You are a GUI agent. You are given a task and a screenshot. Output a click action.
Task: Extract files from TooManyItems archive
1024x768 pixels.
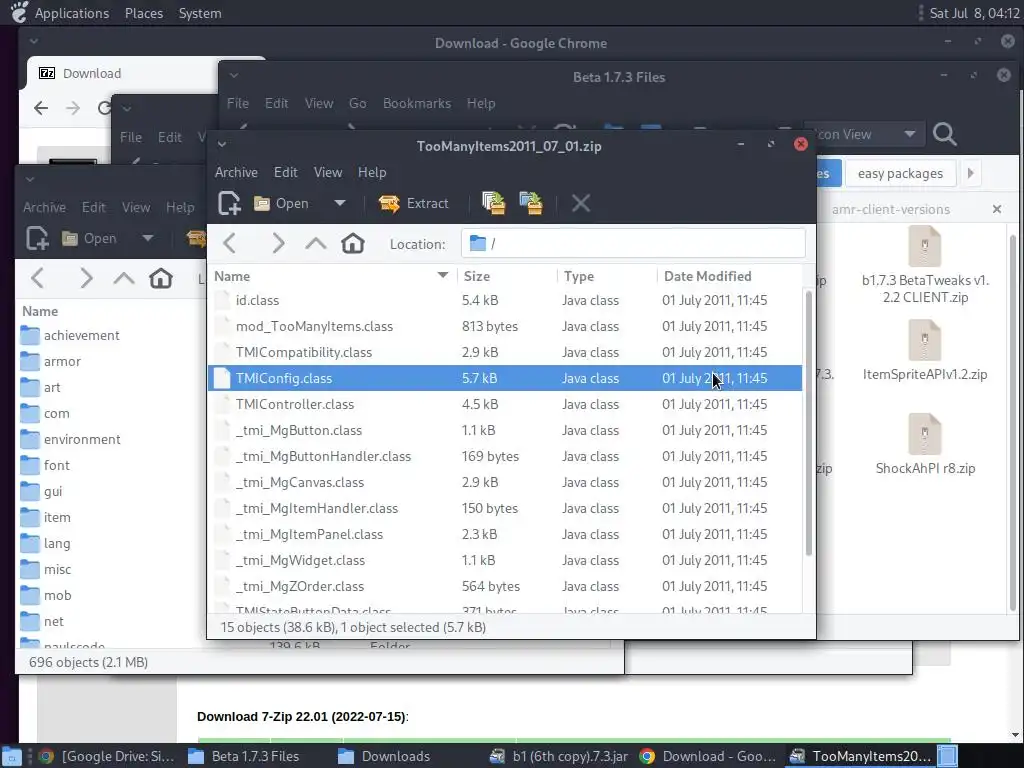pyautogui.click(x=413, y=203)
